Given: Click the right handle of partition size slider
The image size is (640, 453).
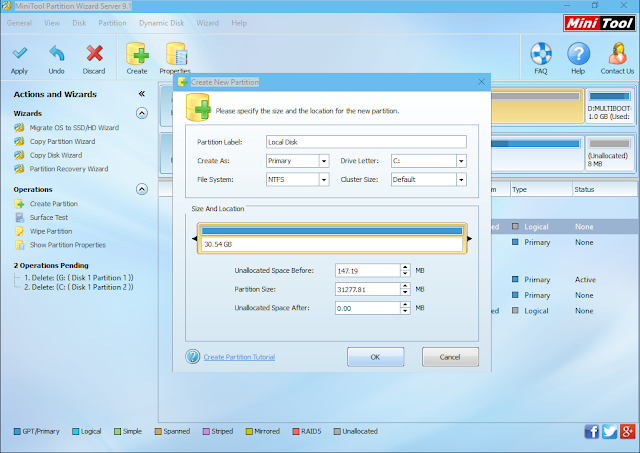Looking at the screenshot, I should 469,238.
